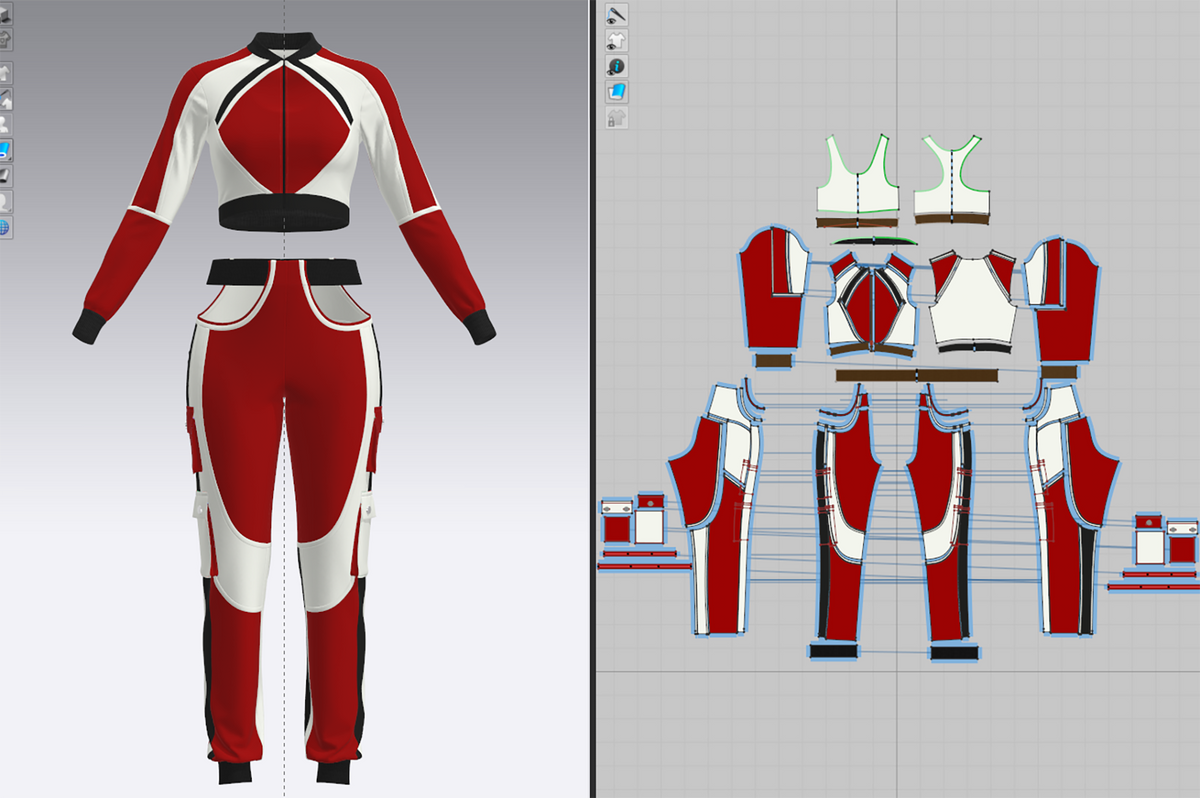Open the blue textured surface dropdown in 3D toolbar

pyautogui.click(x=5, y=151)
